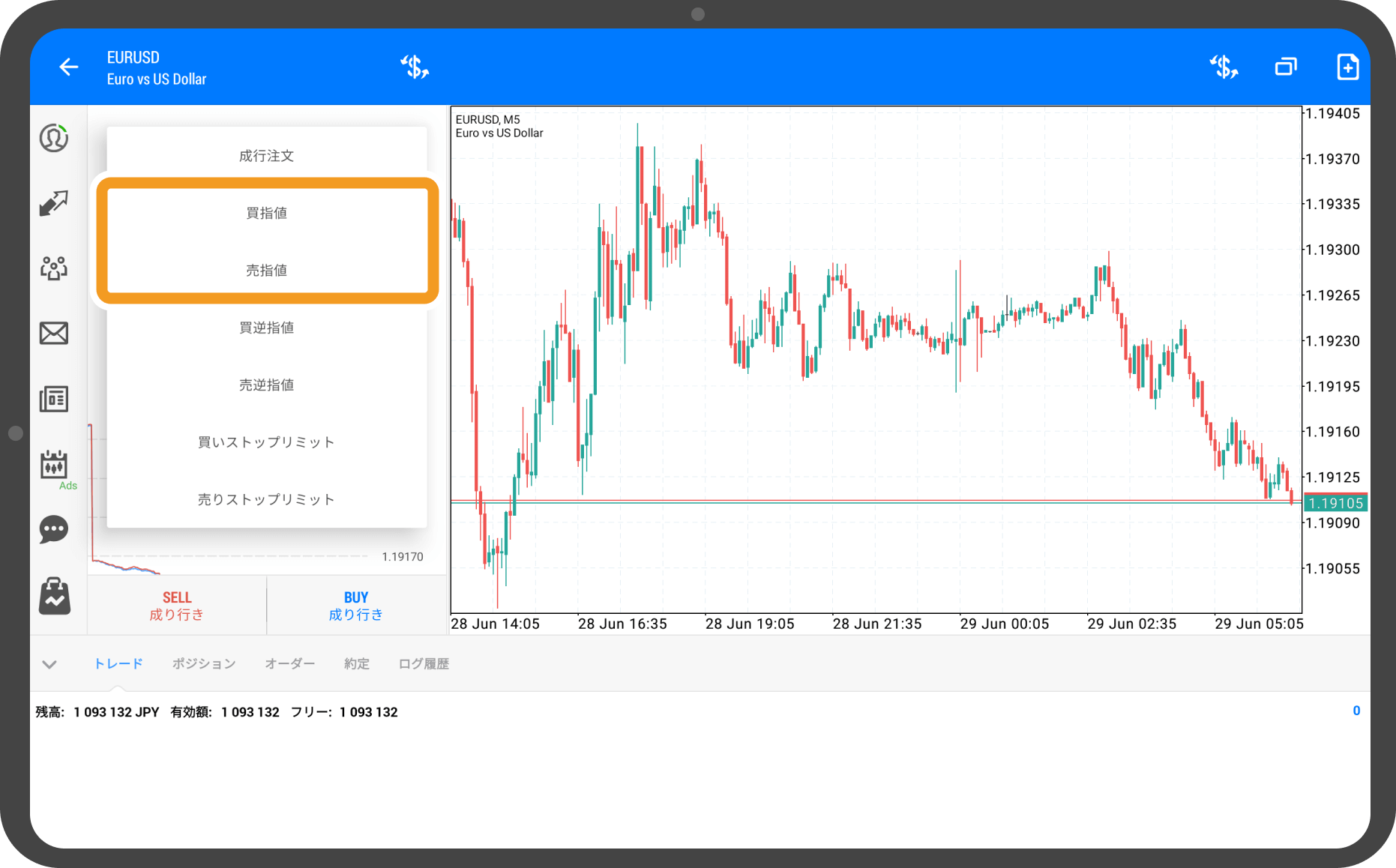Open the symbol selector icon at top right
1396x868 pixels.
1224,67
